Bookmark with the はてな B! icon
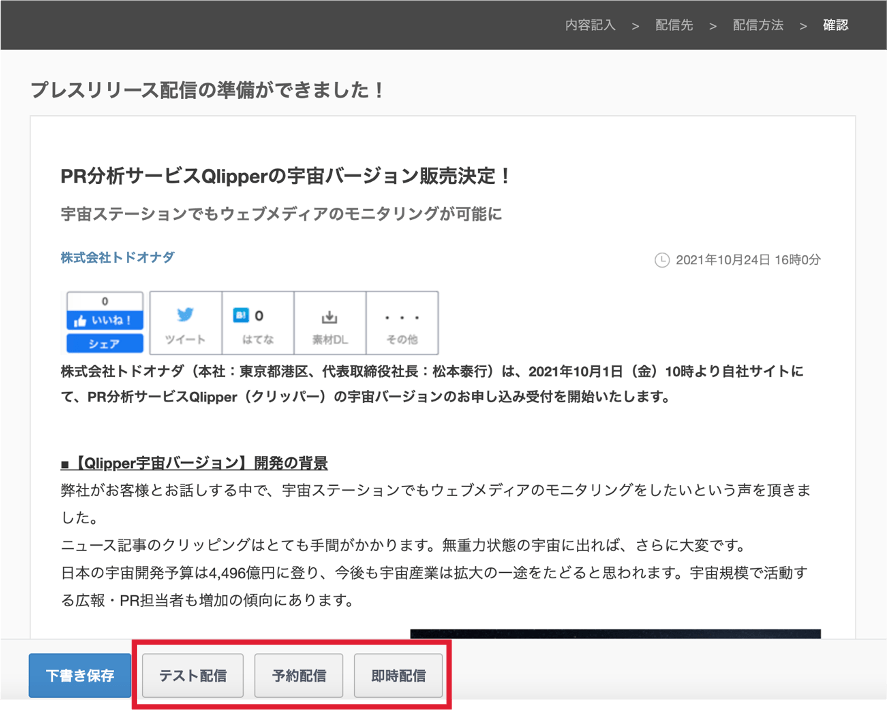Screen dimensions: 887x710 point(257,323)
